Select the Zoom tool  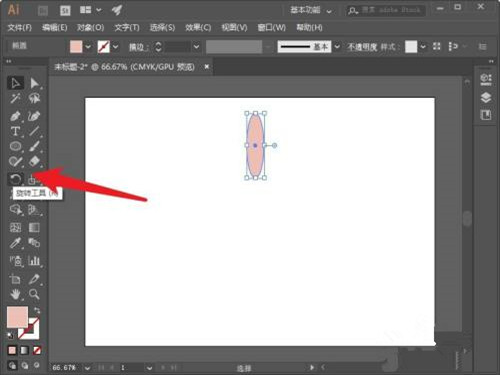[34, 294]
